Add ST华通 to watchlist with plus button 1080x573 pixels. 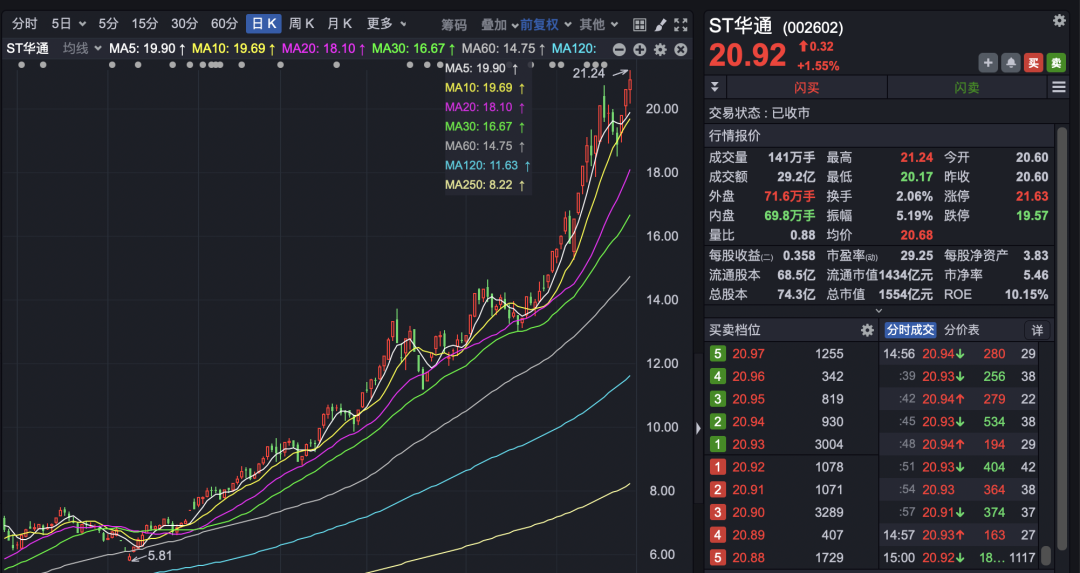[x=988, y=63]
